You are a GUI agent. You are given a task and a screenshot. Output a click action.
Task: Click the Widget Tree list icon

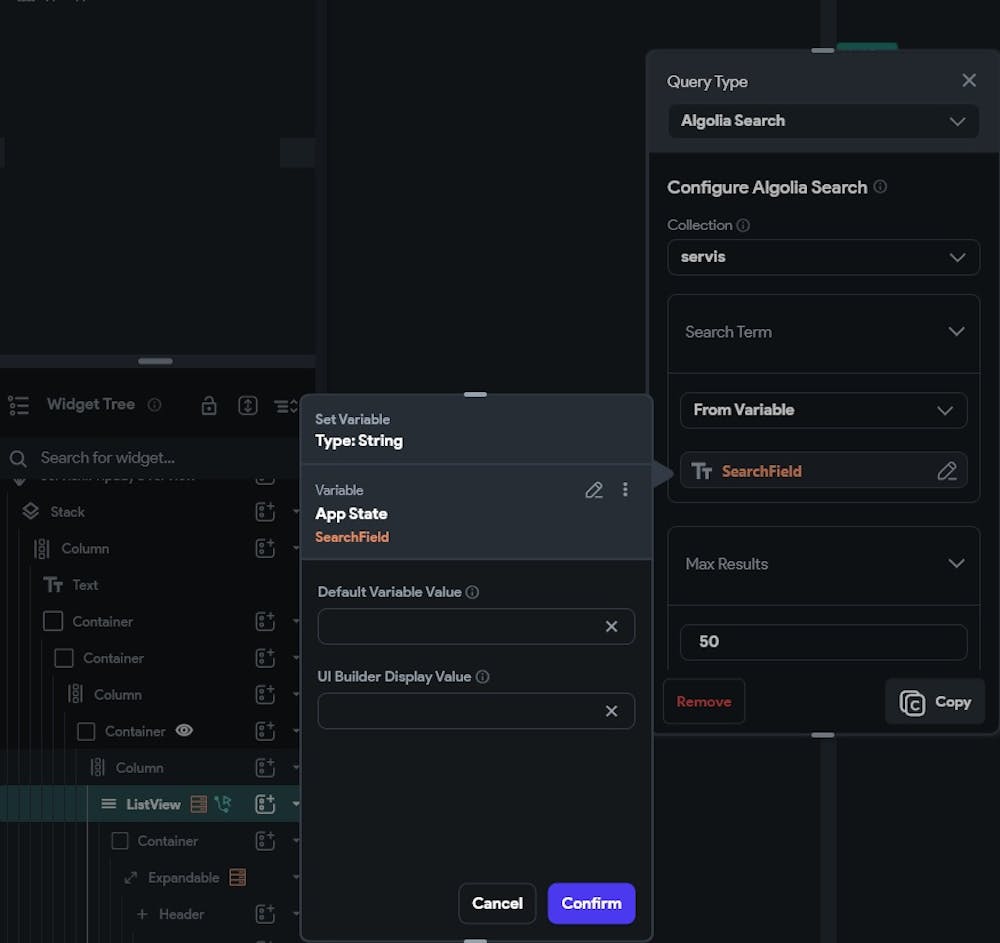point(18,405)
